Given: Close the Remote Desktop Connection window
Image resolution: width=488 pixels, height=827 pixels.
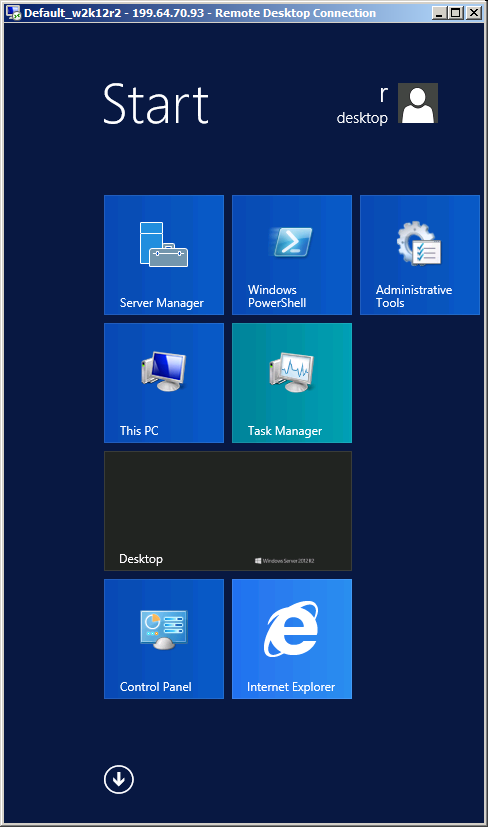Looking at the screenshot, I should 474,13.
